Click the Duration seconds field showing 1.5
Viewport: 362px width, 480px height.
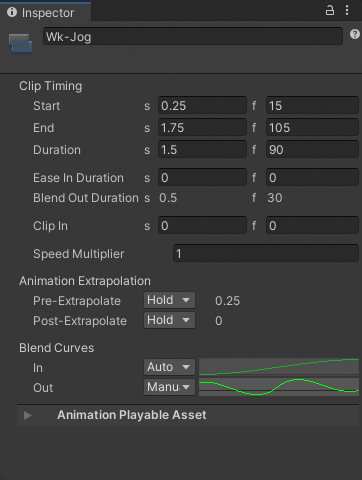click(202, 150)
